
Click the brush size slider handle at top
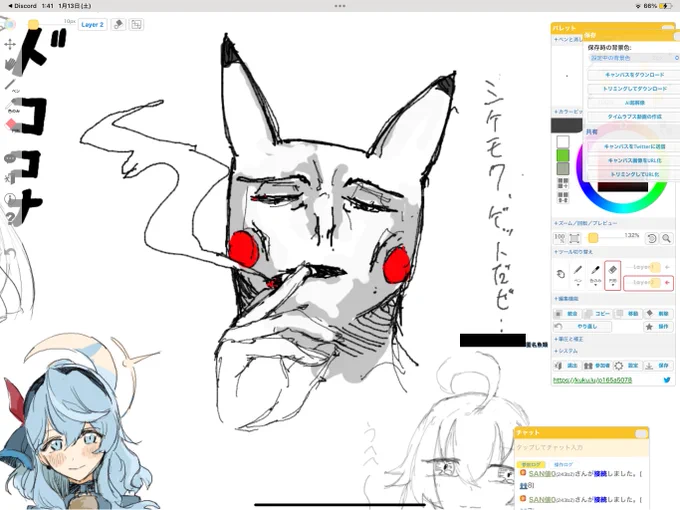pos(33,24)
